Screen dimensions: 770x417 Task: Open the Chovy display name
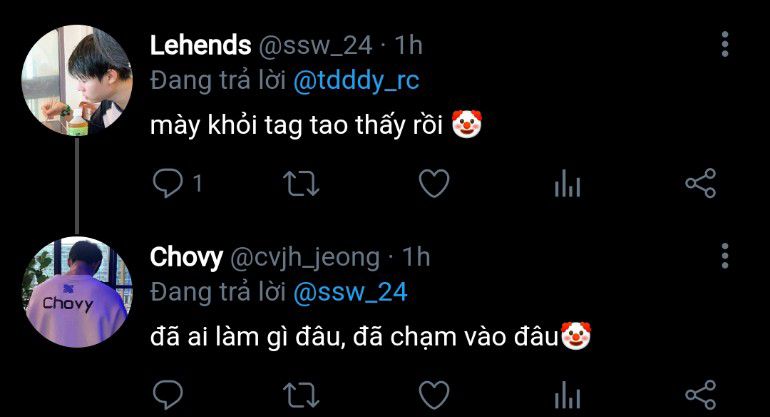tap(186, 257)
